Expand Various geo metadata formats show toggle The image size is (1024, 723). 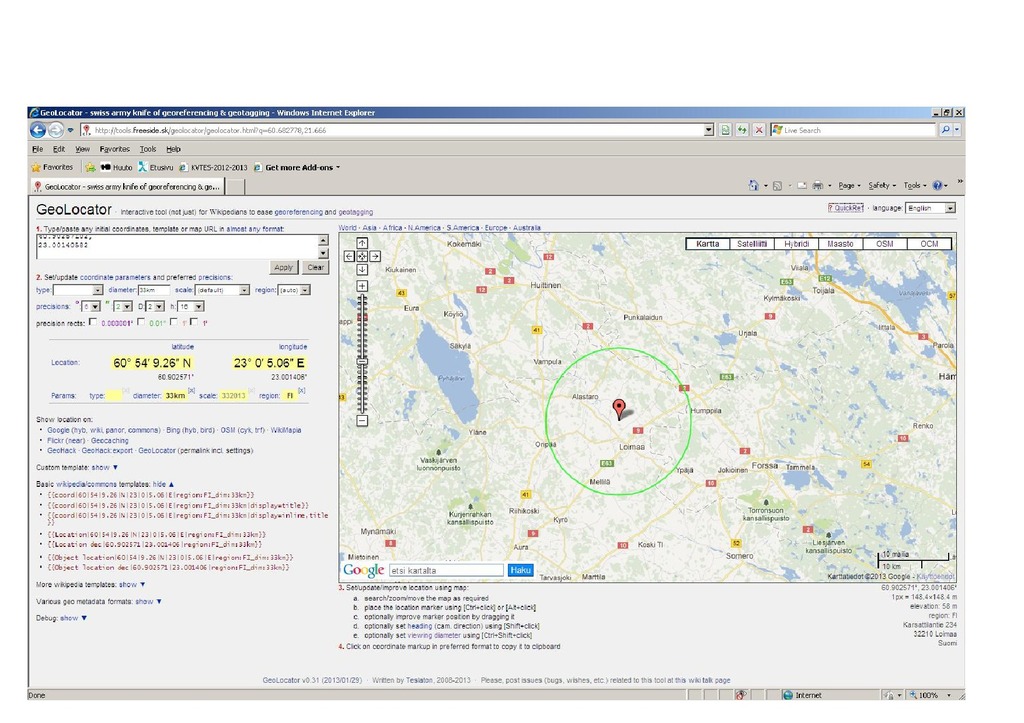(x=148, y=602)
